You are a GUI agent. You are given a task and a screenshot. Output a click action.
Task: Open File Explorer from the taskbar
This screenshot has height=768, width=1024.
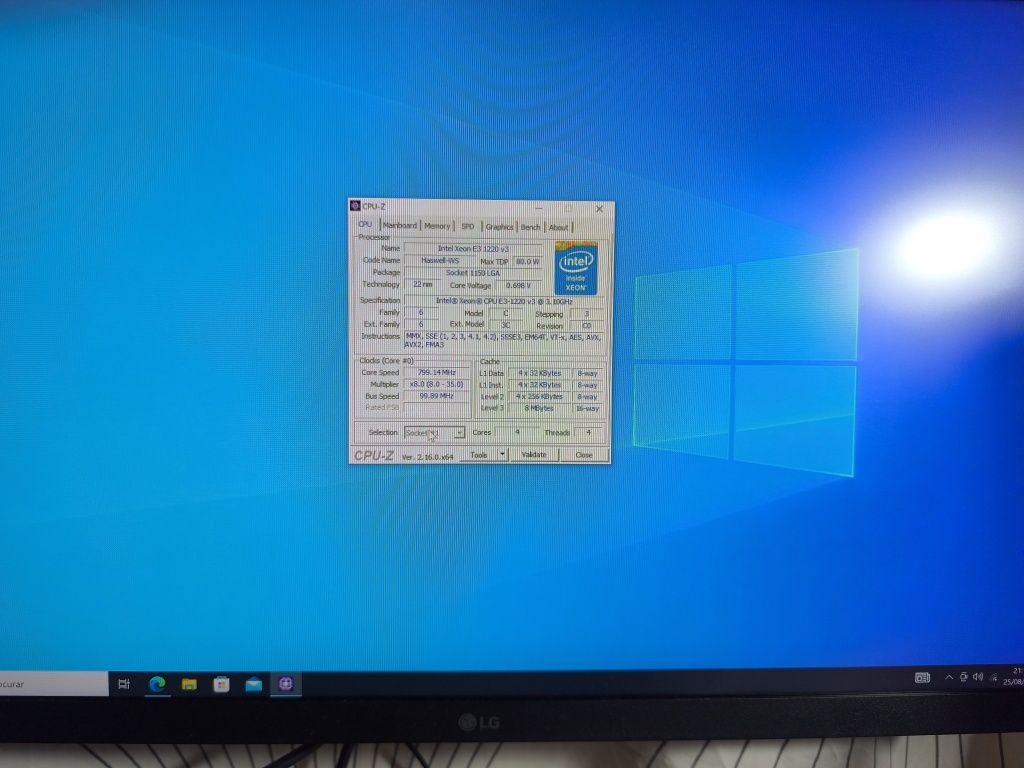[x=189, y=684]
